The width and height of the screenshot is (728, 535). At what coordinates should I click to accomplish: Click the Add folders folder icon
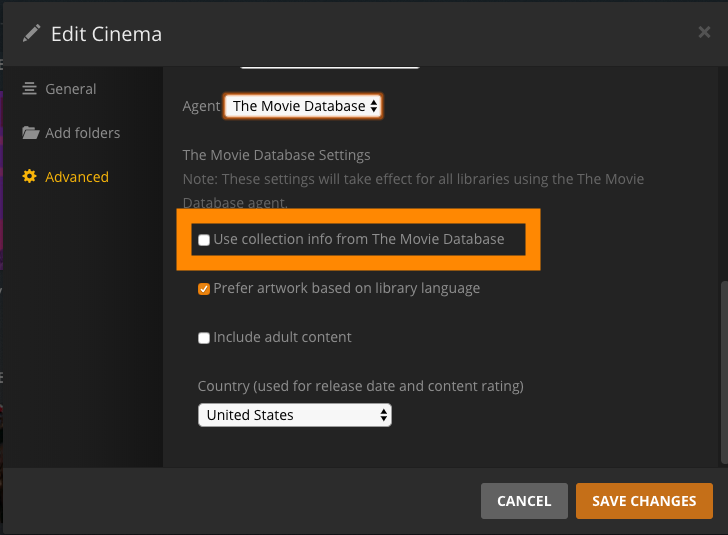tap(30, 133)
